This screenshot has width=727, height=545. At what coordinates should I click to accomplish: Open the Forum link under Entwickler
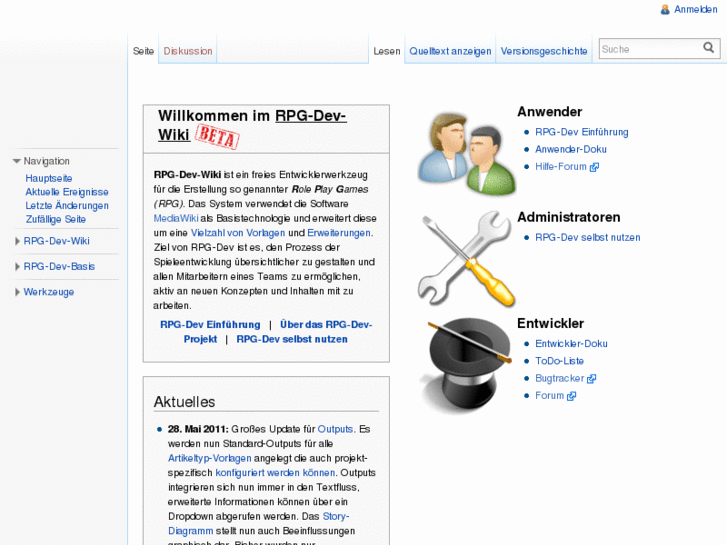pyautogui.click(x=549, y=396)
